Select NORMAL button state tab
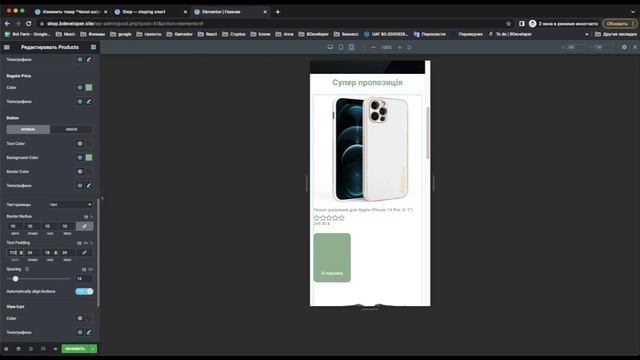The width and height of the screenshot is (640, 360). 28,129
